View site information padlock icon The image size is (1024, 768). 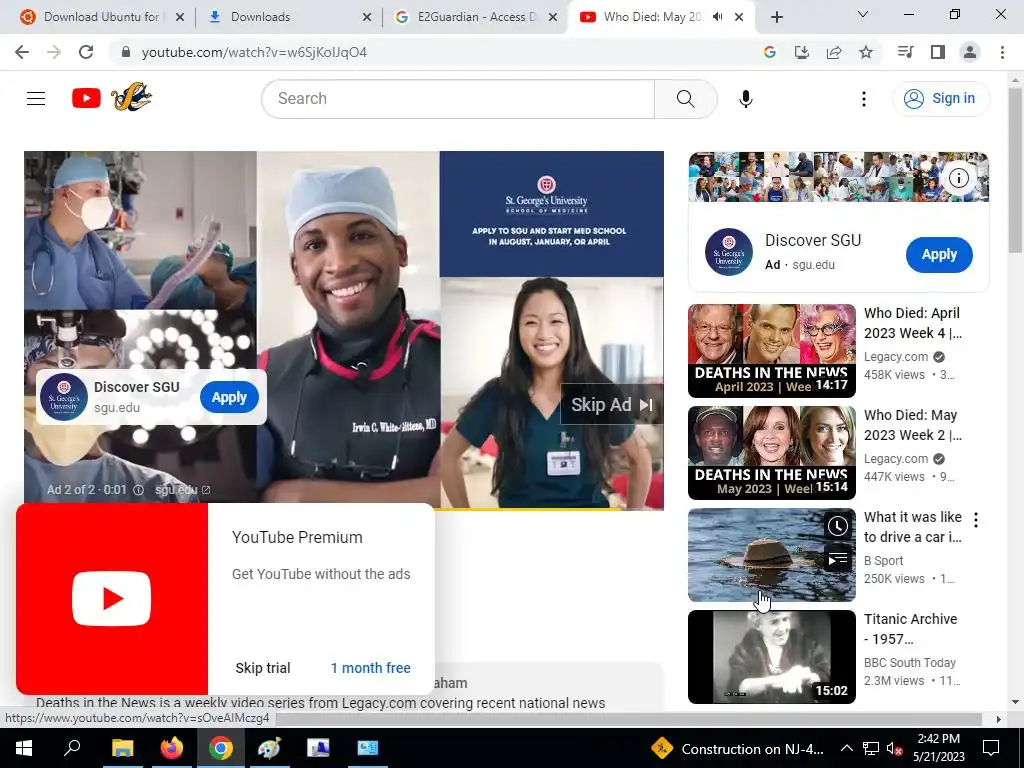pyautogui.click(x=126, y=52)
